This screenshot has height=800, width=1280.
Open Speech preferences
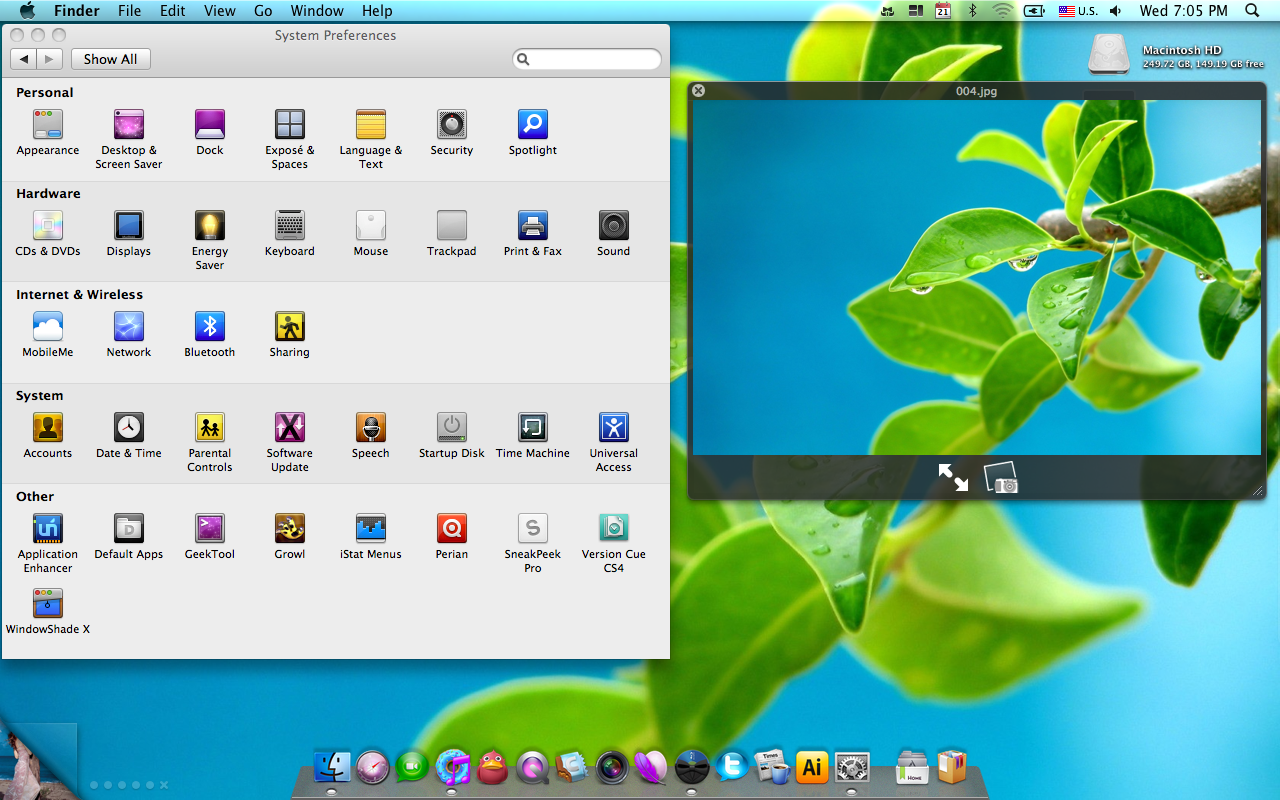(371, 435)
